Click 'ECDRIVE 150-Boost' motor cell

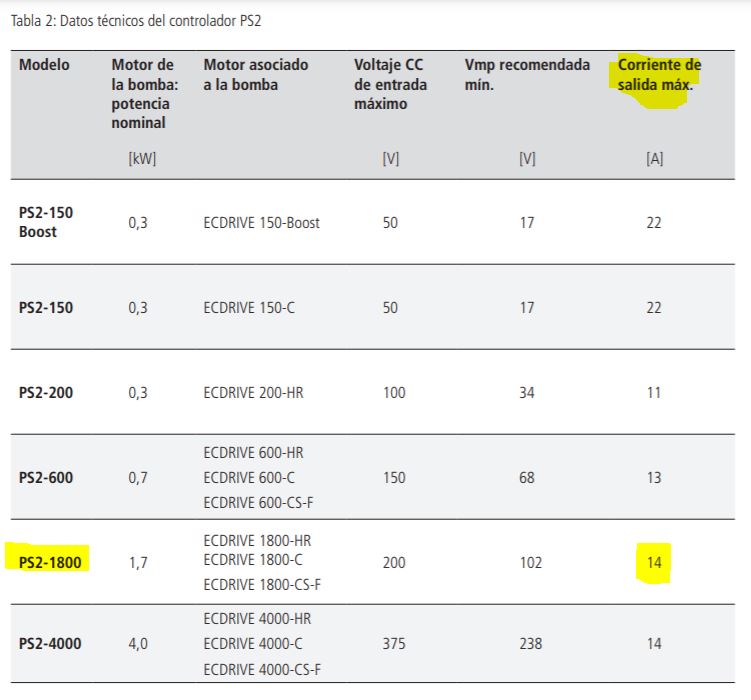click(x=262, y=223)
